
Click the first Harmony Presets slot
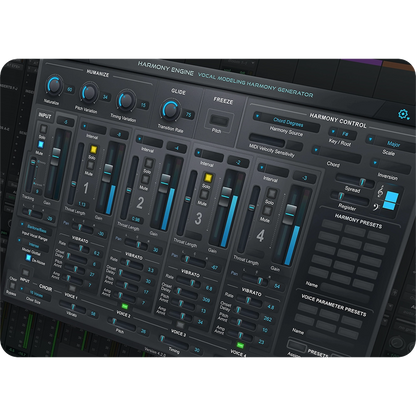tap(332, 225)
